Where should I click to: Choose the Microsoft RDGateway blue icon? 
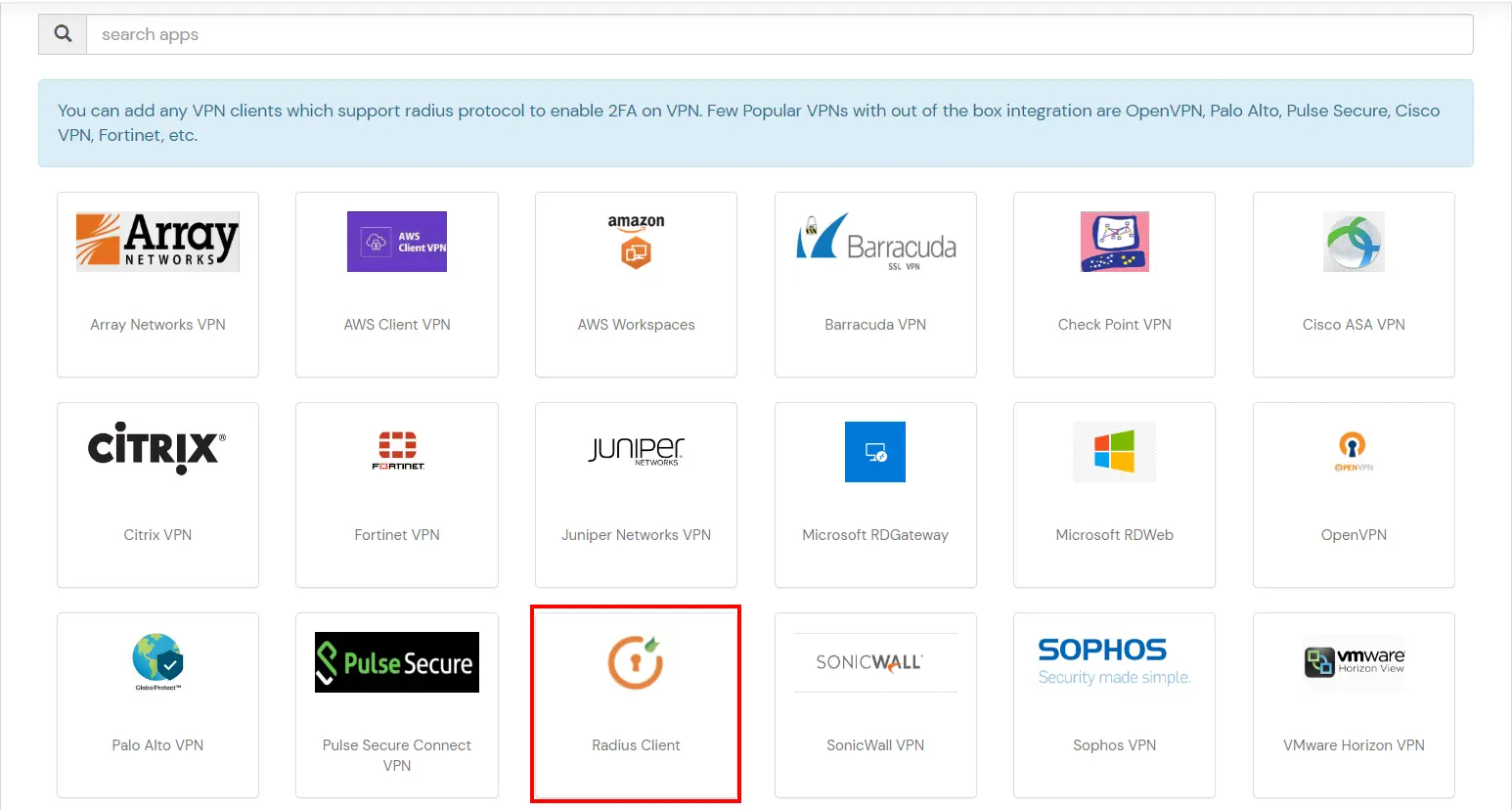tap(875, 452)
